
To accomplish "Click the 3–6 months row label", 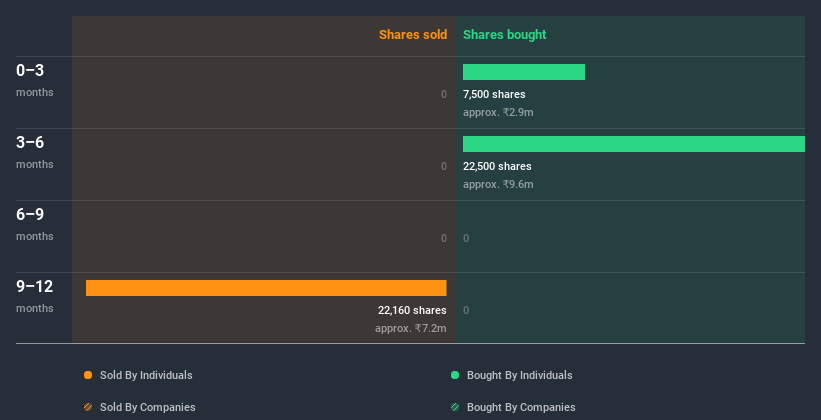I will click(x=35, y=152).
